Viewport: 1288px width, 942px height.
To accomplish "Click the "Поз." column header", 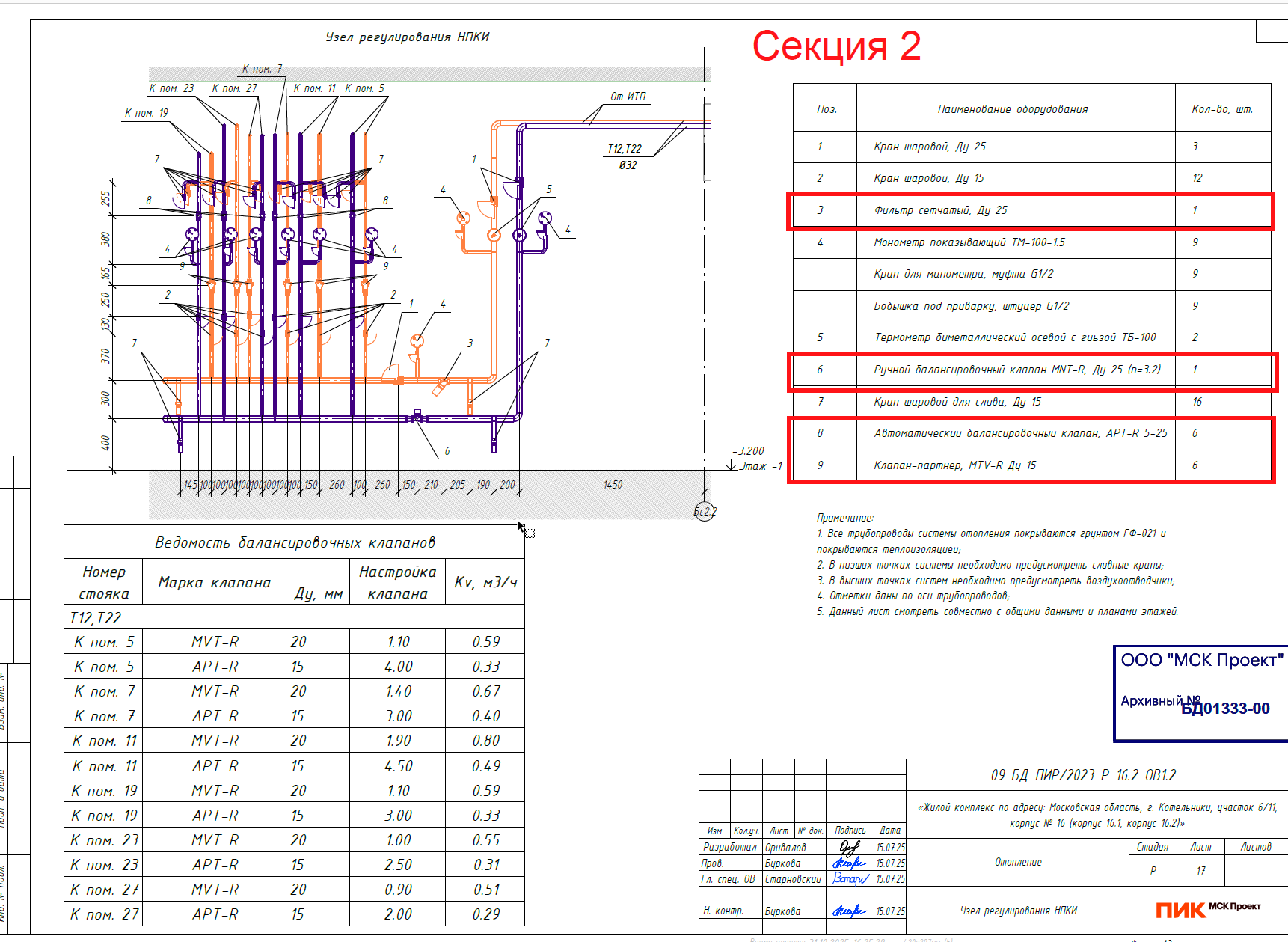I will pos(827,109).
